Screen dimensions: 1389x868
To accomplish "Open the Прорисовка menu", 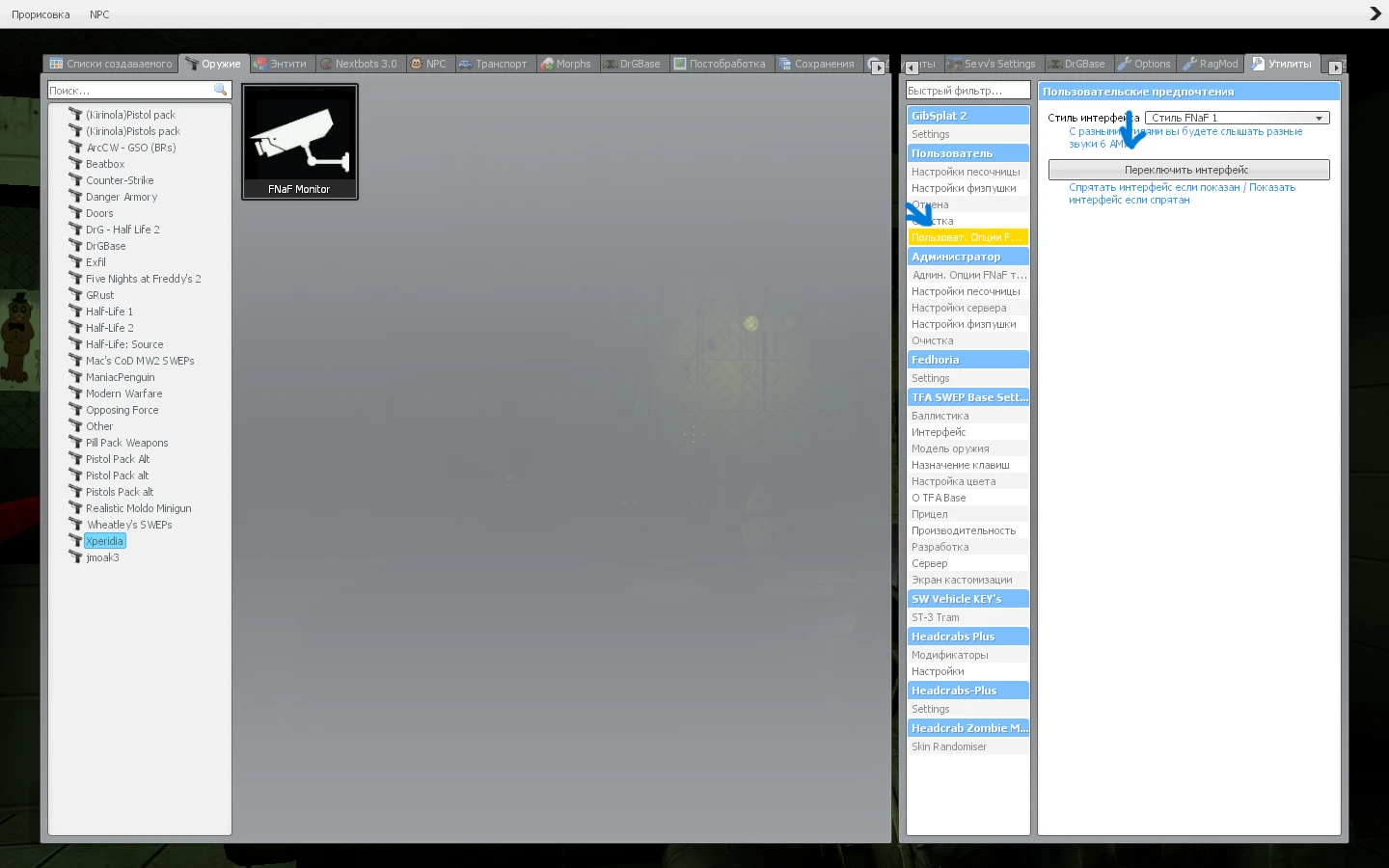I will tap(41, 14).
